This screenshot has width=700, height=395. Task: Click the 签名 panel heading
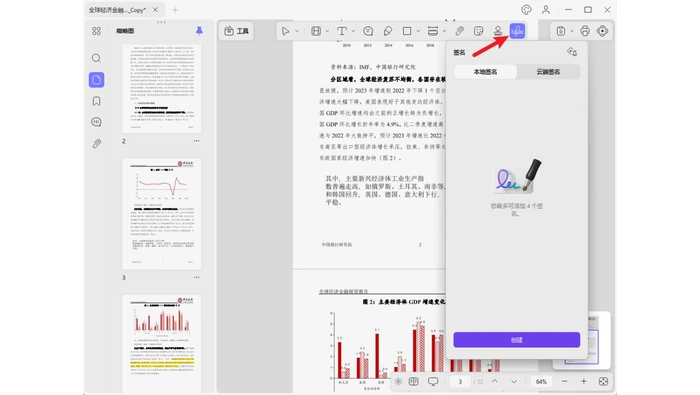click(459, 53)
